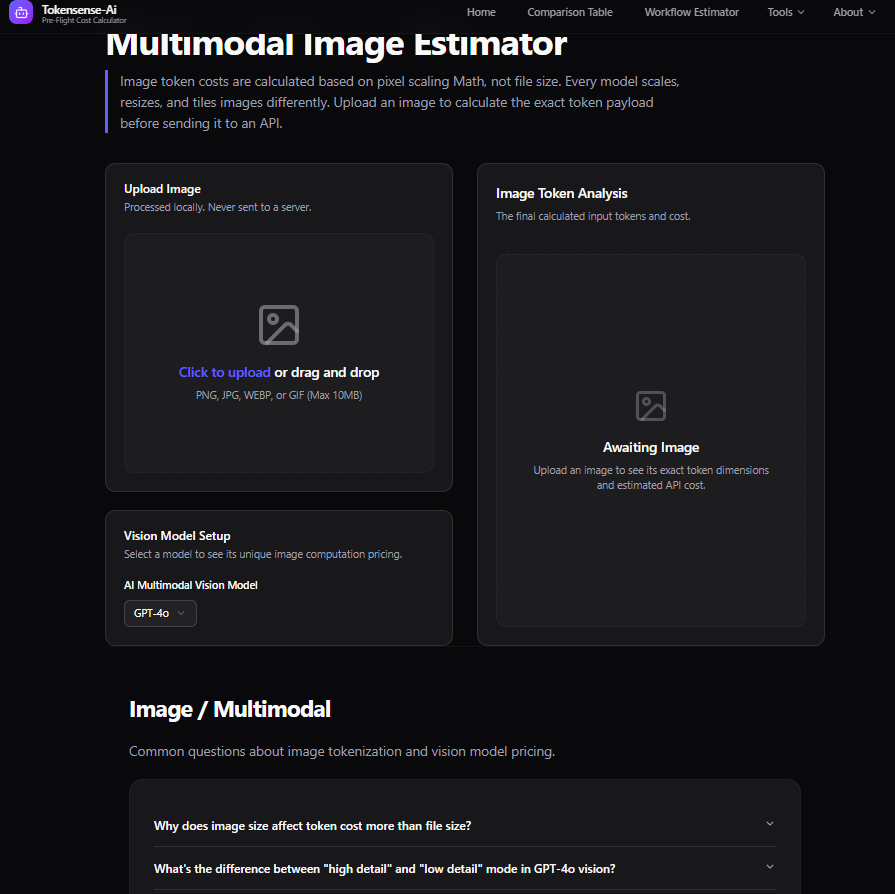This screenshot has width=895, height=894.
Task: Click the chevron on high detail FAQ row
Action: coord(769,867)
